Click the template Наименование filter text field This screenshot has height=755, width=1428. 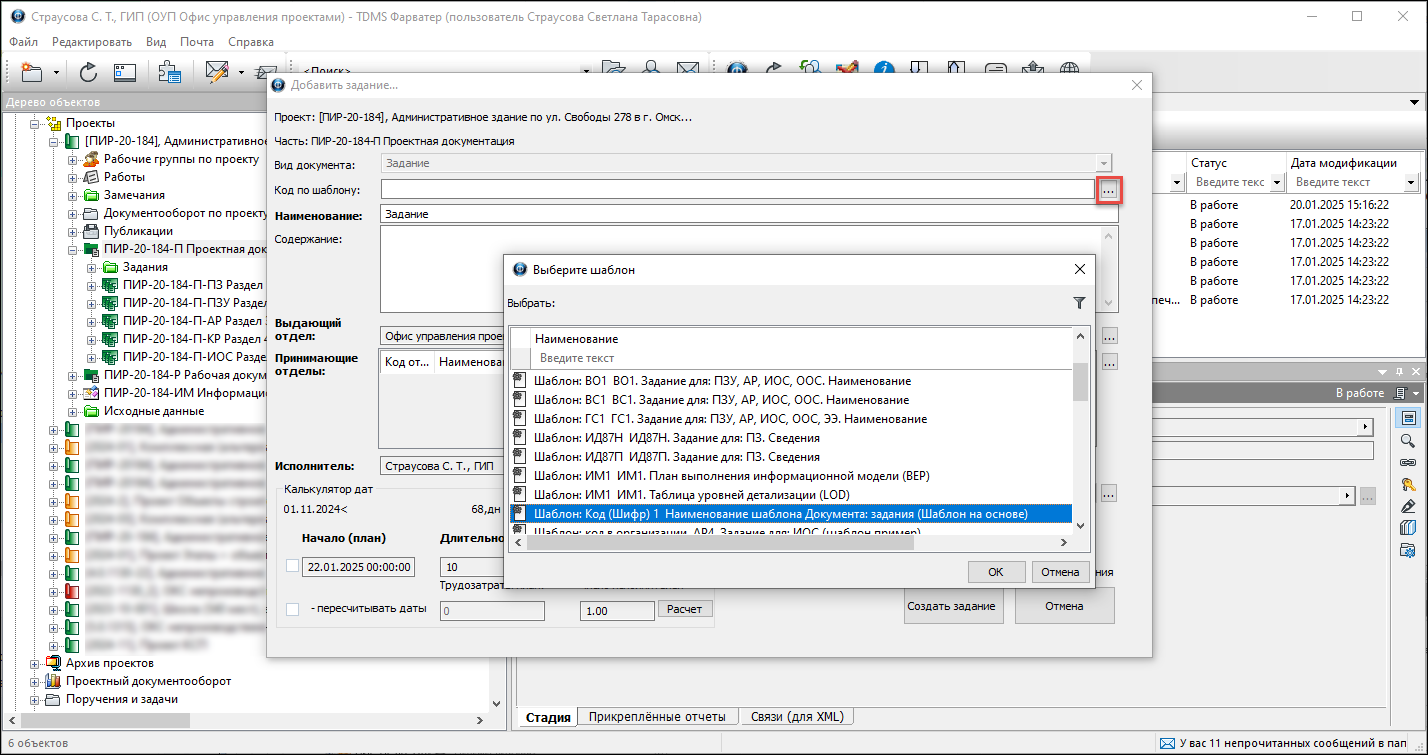click(x=801, y=358)
